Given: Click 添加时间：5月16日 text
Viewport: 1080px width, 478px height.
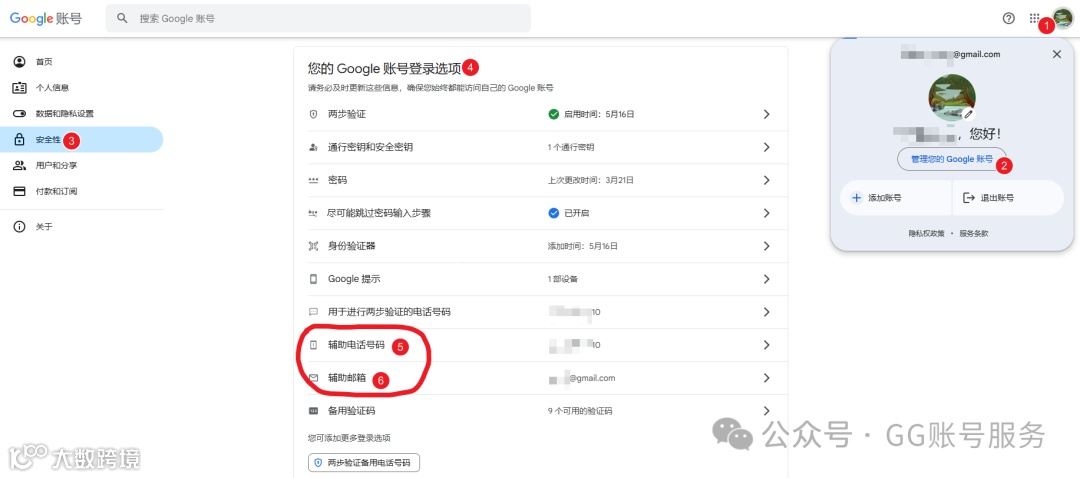Looking at the screenshot, I should click(x=583, y=247).
